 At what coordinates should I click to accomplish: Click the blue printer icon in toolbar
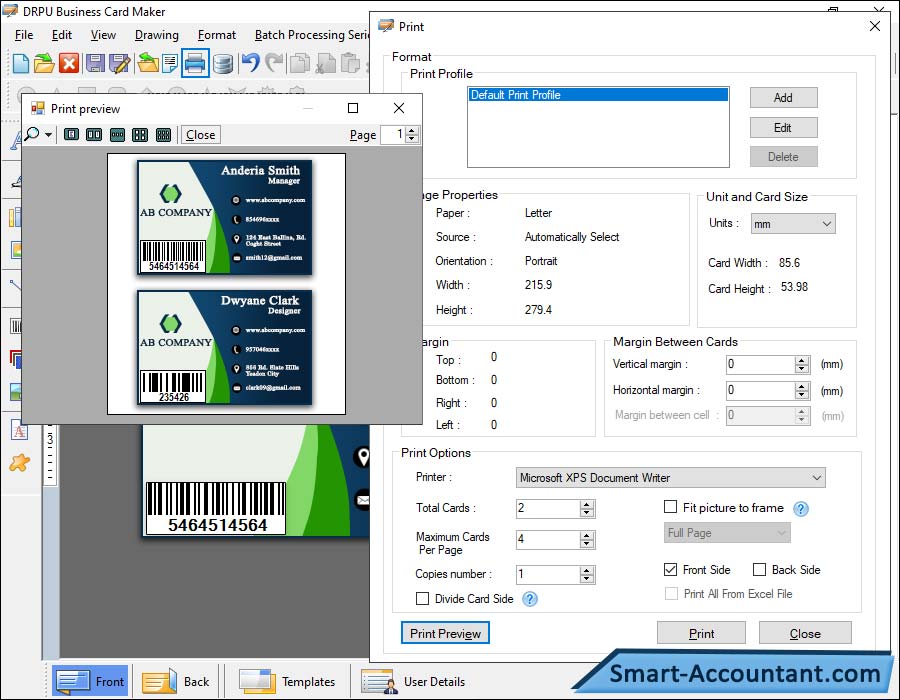point(195,63)
